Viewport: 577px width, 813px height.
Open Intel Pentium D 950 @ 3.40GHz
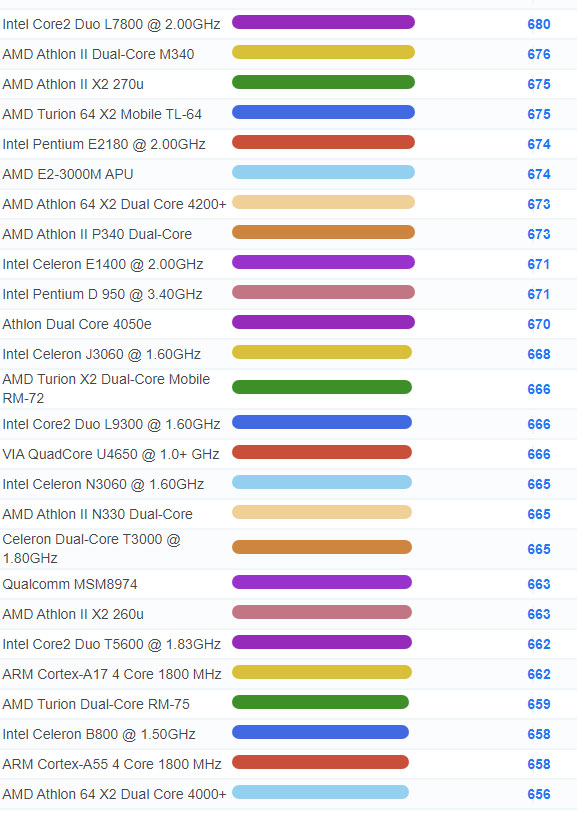pyautogui.click(x=103, y=295)
